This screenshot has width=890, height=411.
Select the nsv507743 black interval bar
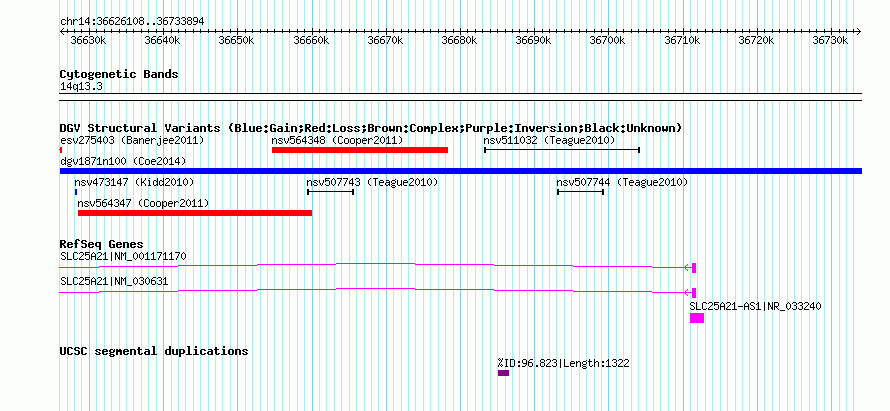[x=330, y=192]
